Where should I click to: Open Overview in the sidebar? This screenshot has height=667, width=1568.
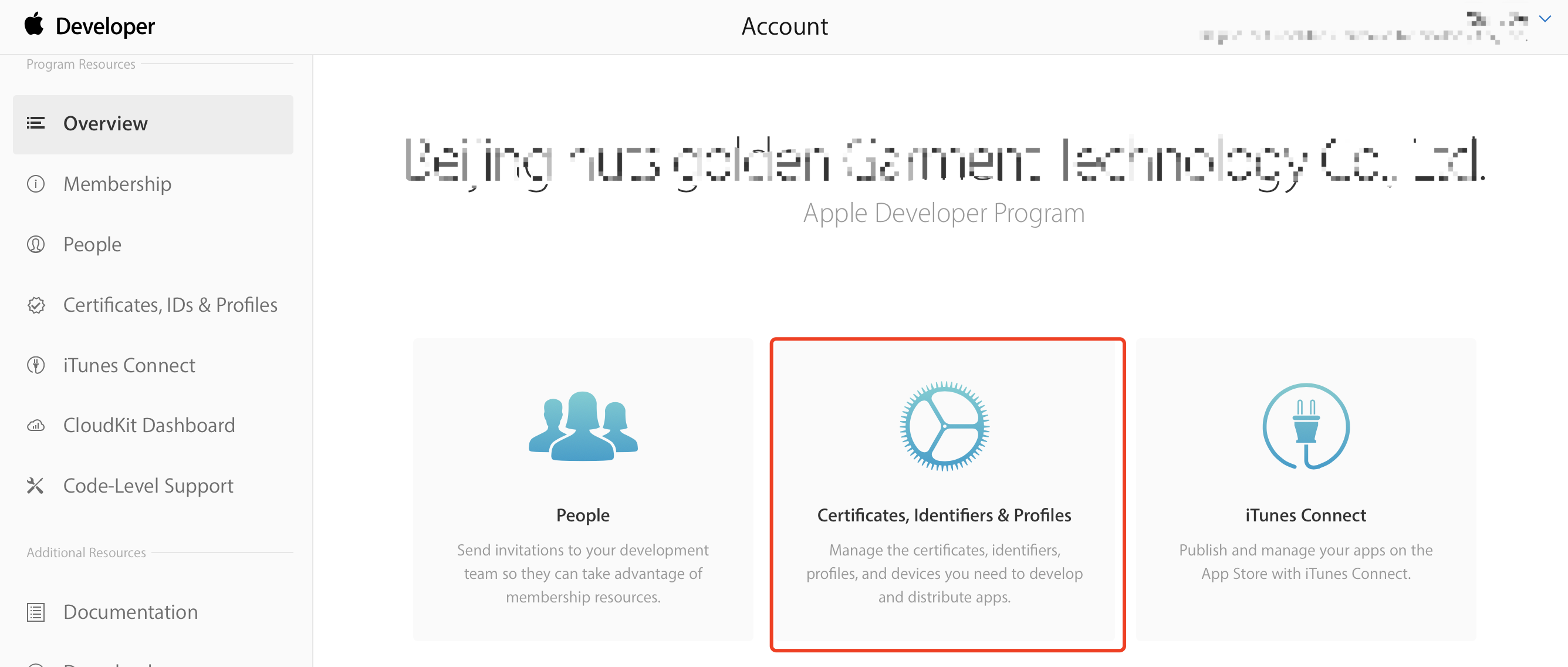153,124
